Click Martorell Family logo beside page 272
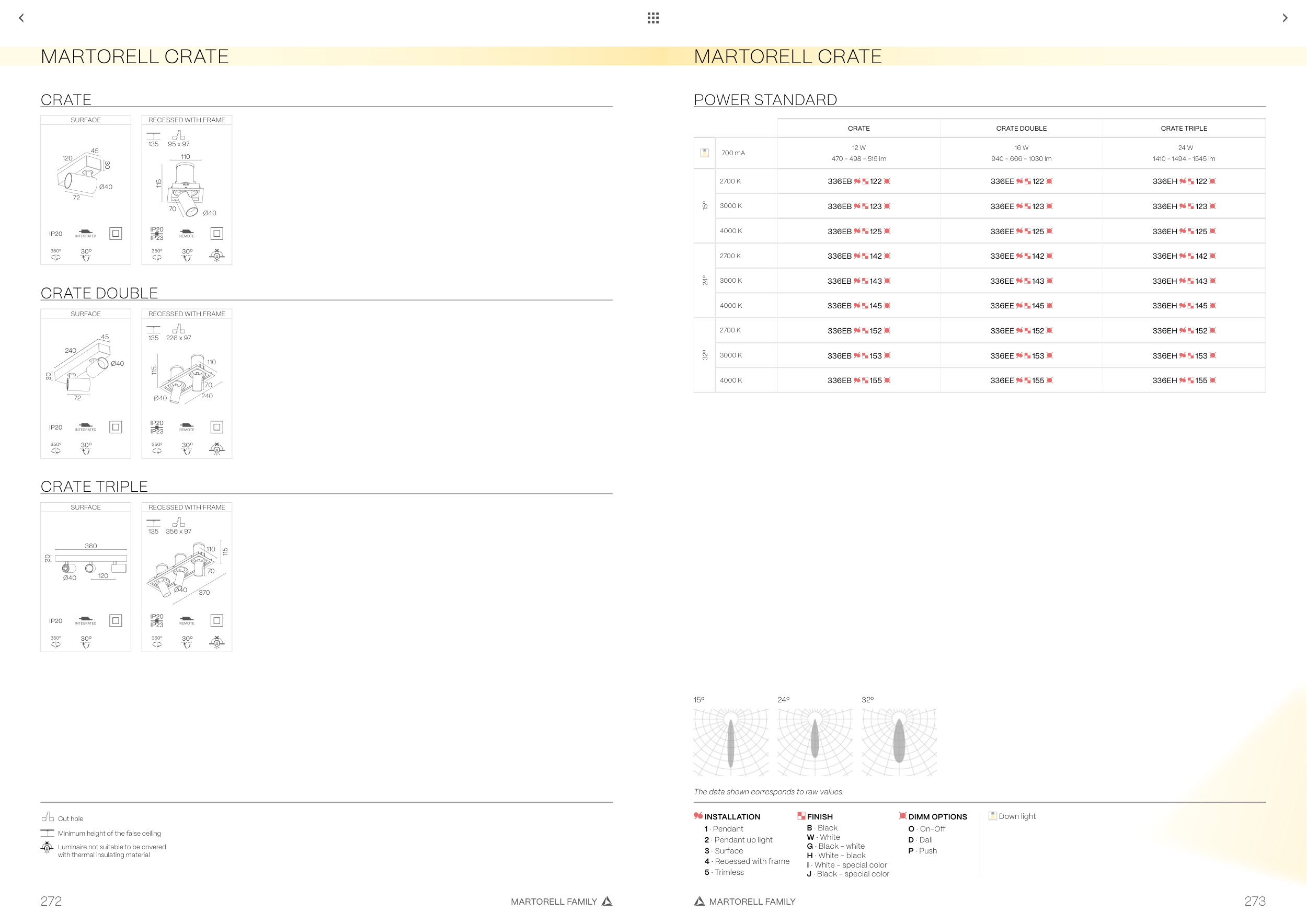This screenshot has height=924, width=1307. (607, 900)
